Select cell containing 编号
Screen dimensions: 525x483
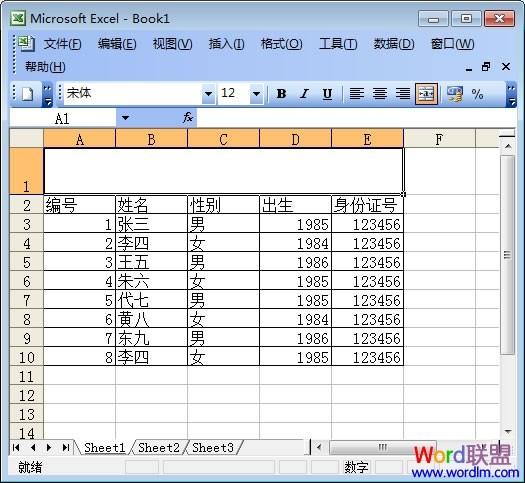(x=80, y=205)
